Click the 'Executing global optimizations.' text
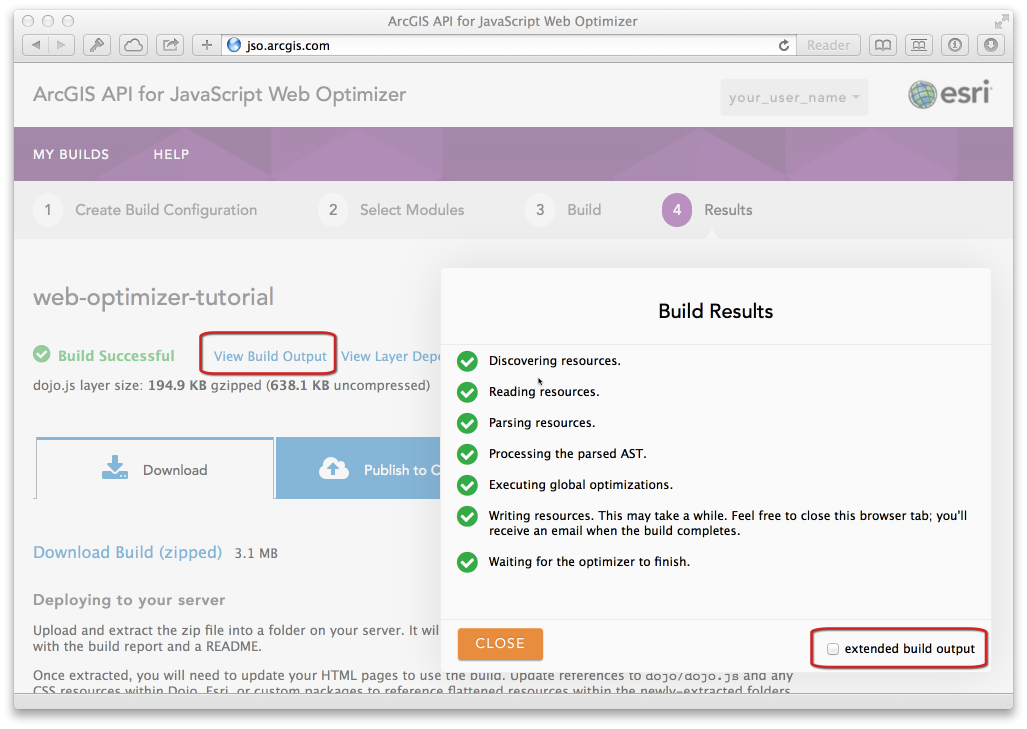The height and width of the screenshot is (729, 1027). [581, 485]
